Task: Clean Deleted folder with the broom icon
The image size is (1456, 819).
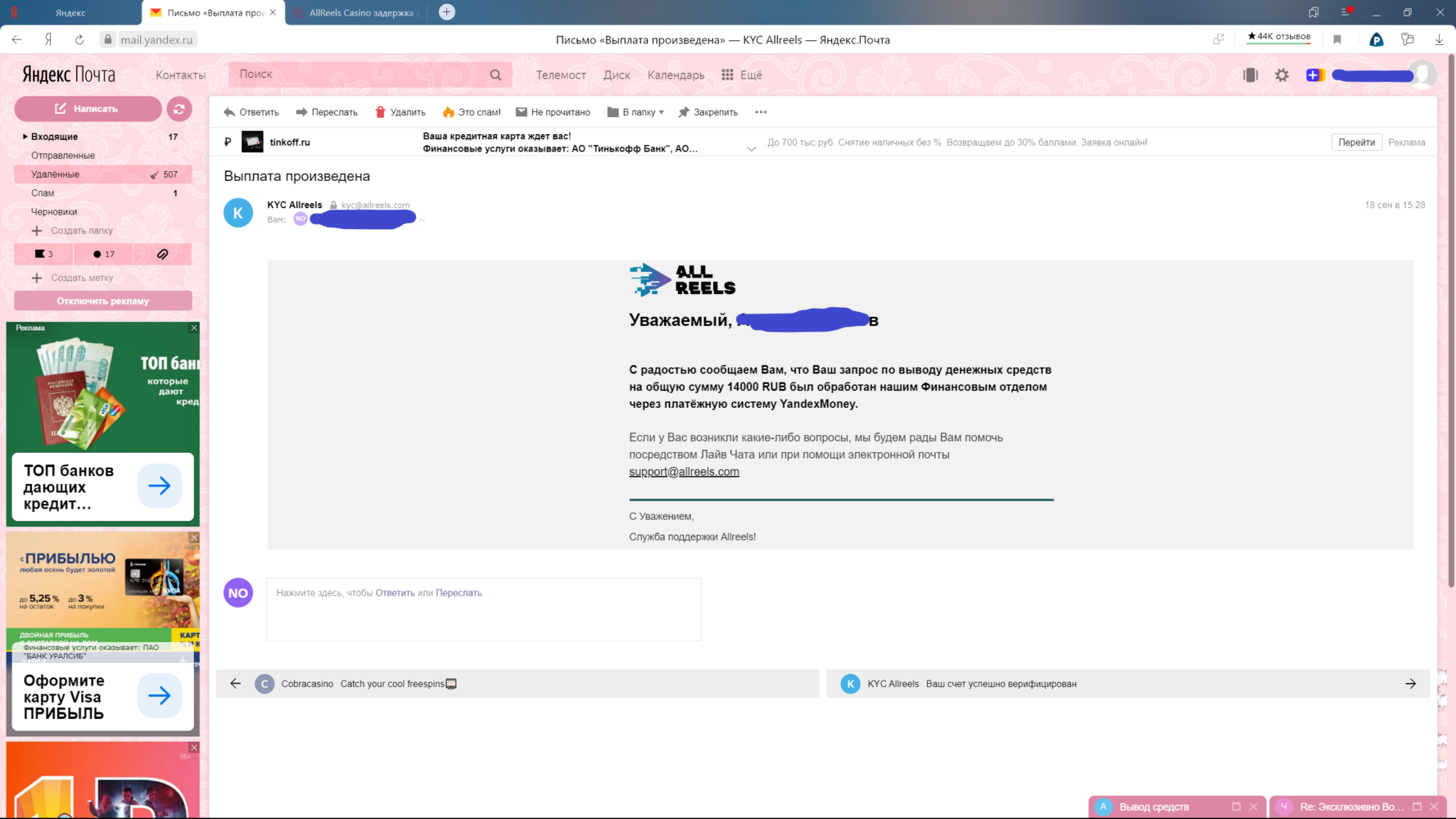Action: tap(154, 174)
